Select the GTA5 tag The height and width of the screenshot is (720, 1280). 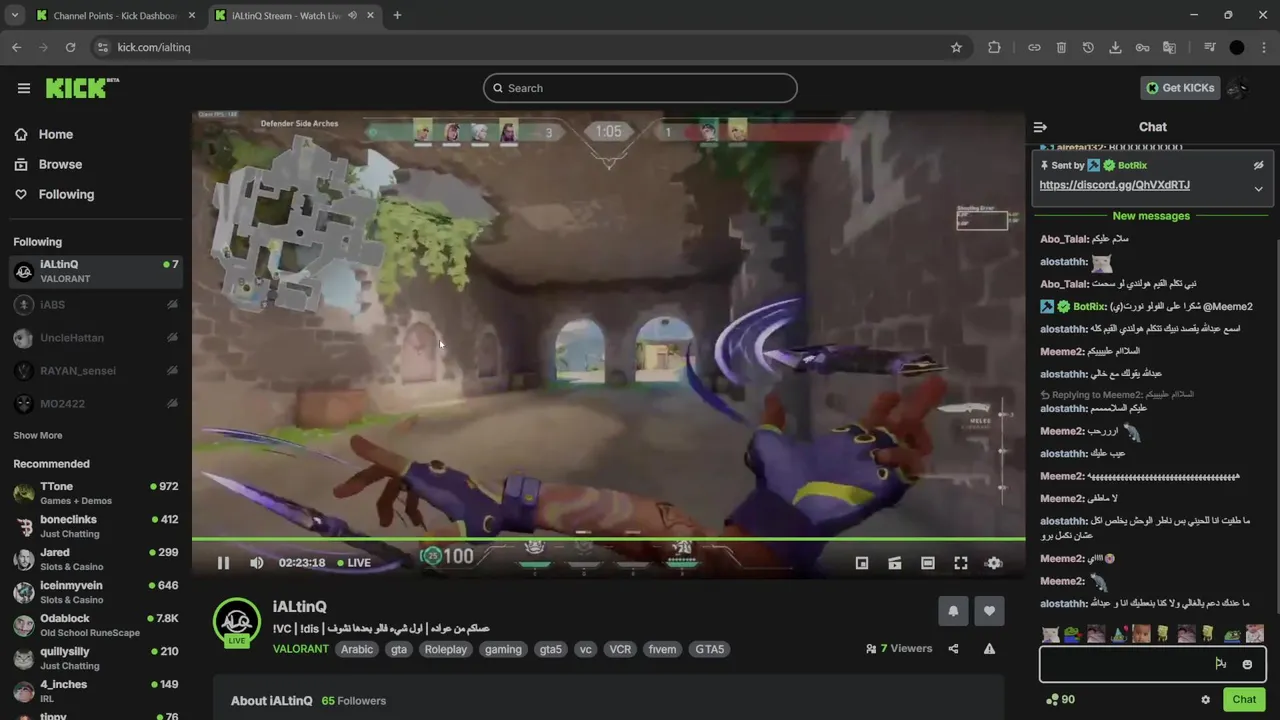[x=709, y=649]
